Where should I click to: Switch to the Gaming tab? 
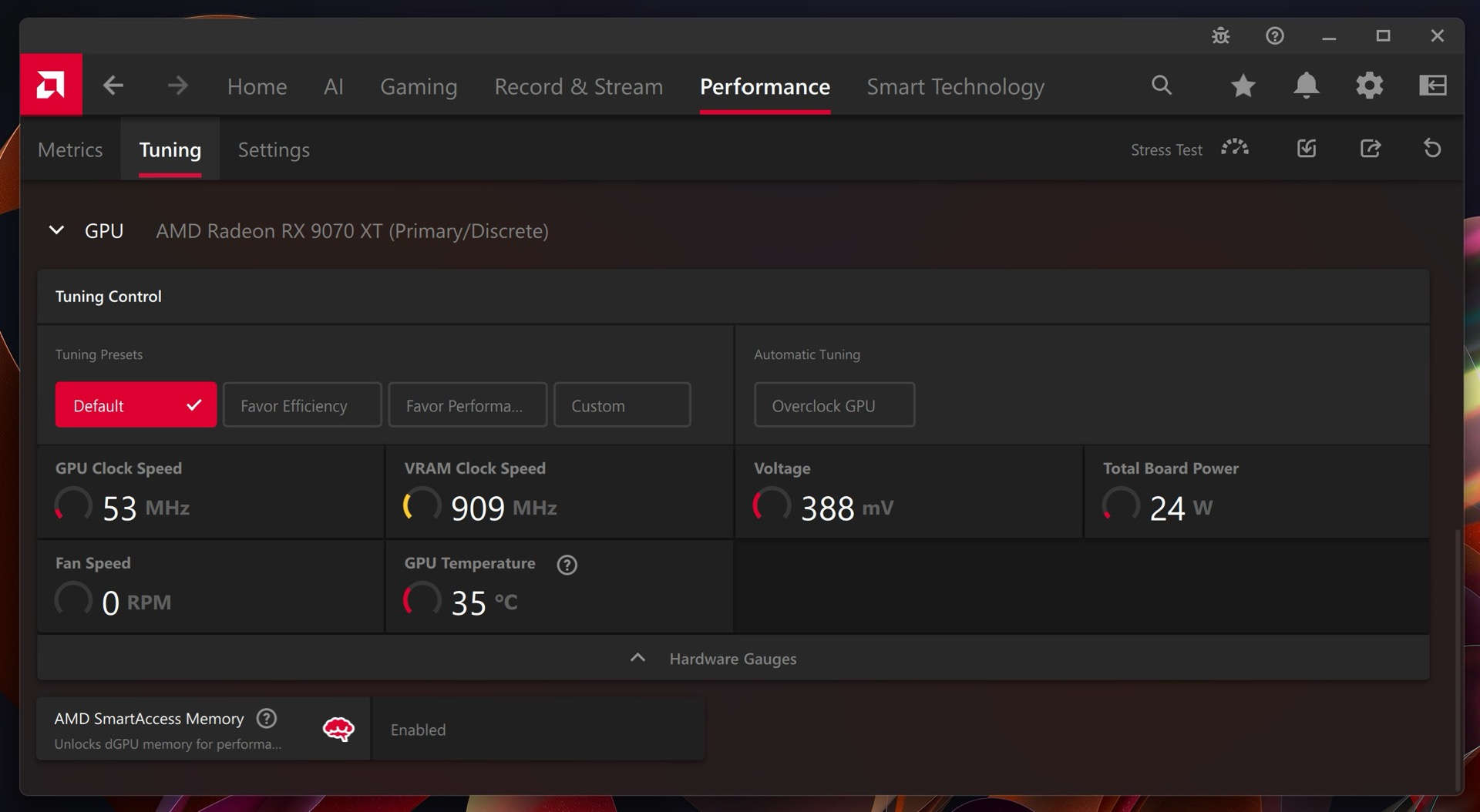pyautogui.click(x=419, y=86)
